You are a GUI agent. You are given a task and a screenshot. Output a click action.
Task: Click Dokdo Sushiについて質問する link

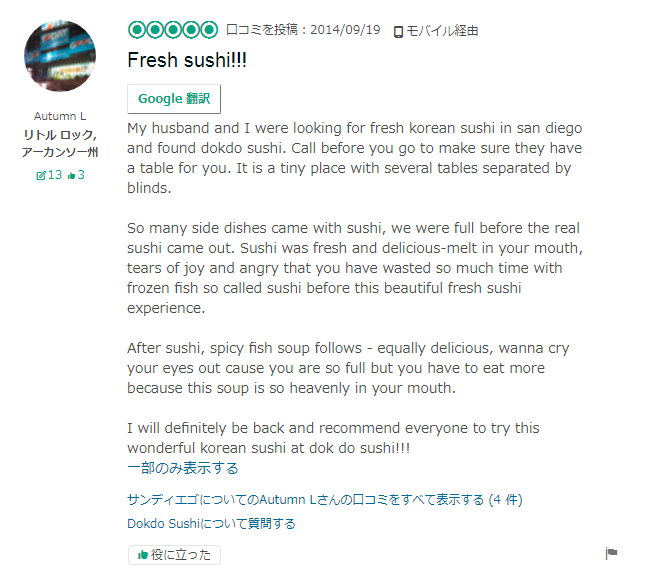click(211, 523)
